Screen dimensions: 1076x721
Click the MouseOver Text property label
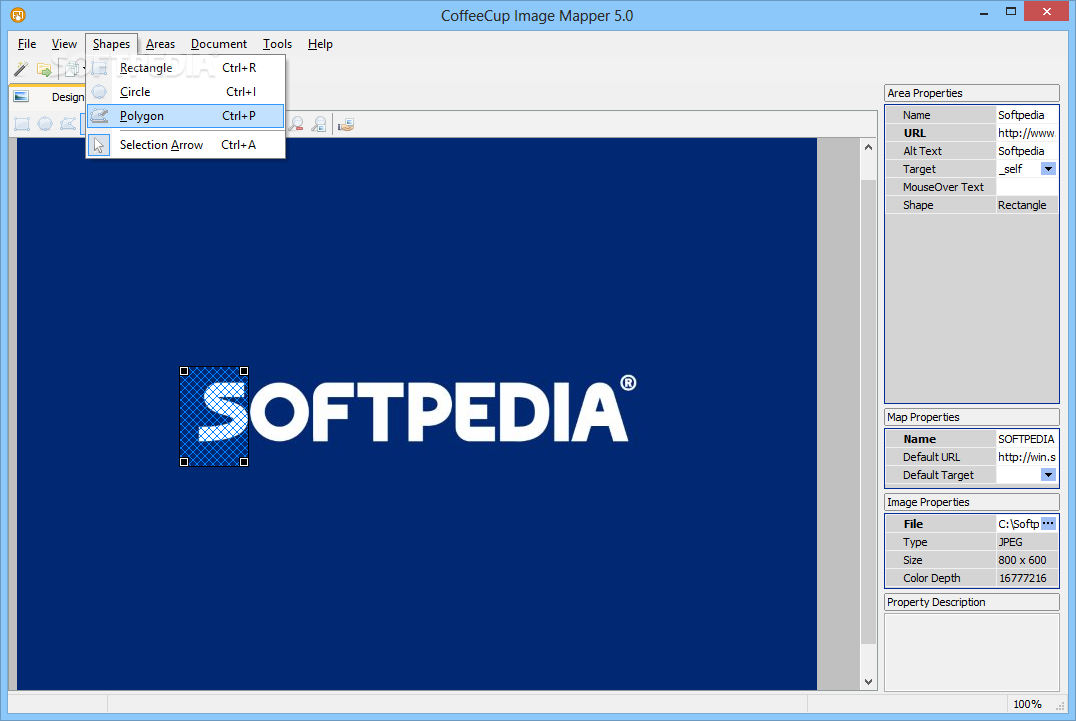(x=943, y=187)
